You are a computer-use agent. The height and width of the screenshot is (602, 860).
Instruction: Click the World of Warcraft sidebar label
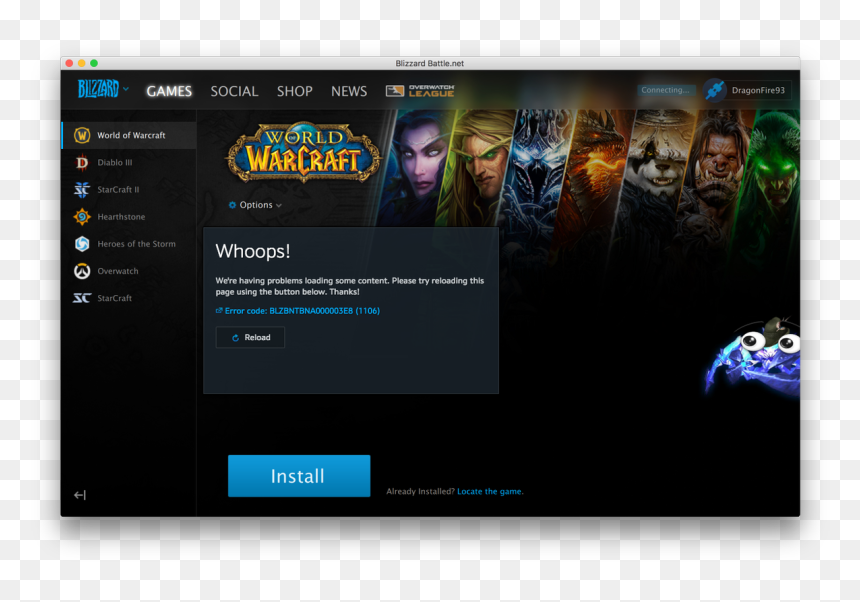point(131,135)
